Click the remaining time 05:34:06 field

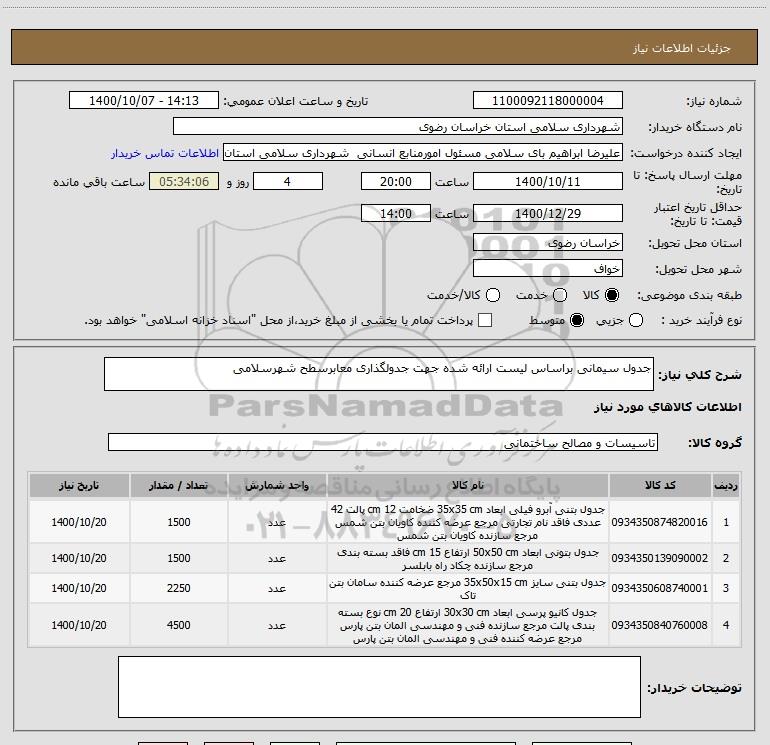point(184,181)
